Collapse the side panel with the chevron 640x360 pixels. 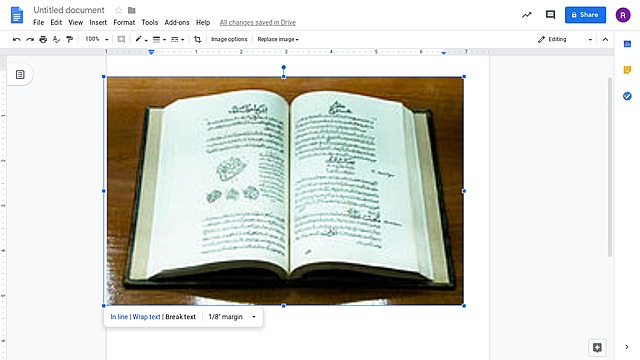click(627, 347)
